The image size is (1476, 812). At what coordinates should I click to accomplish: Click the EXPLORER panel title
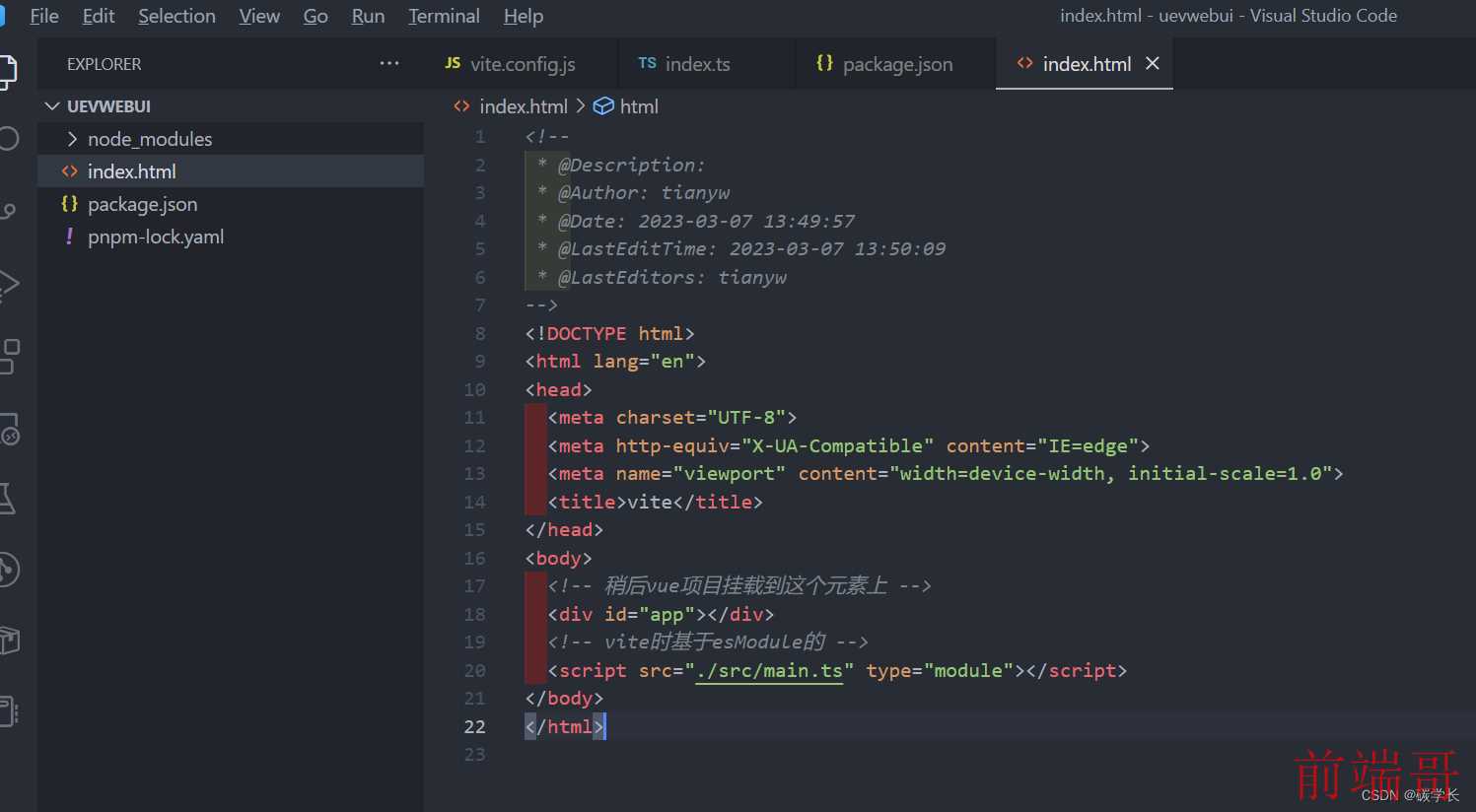pyautogui.click(x=104, y=64)
